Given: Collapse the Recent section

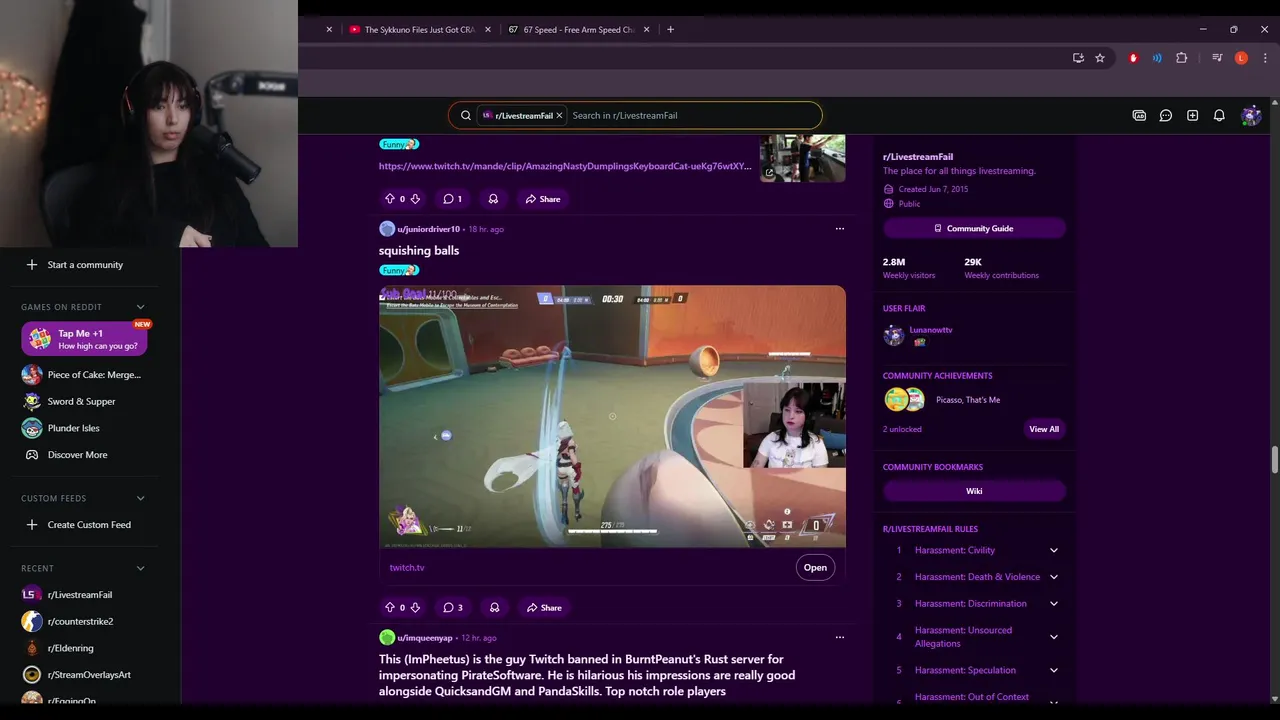Looking at the screenshot, I should click(x=140, y=568).
